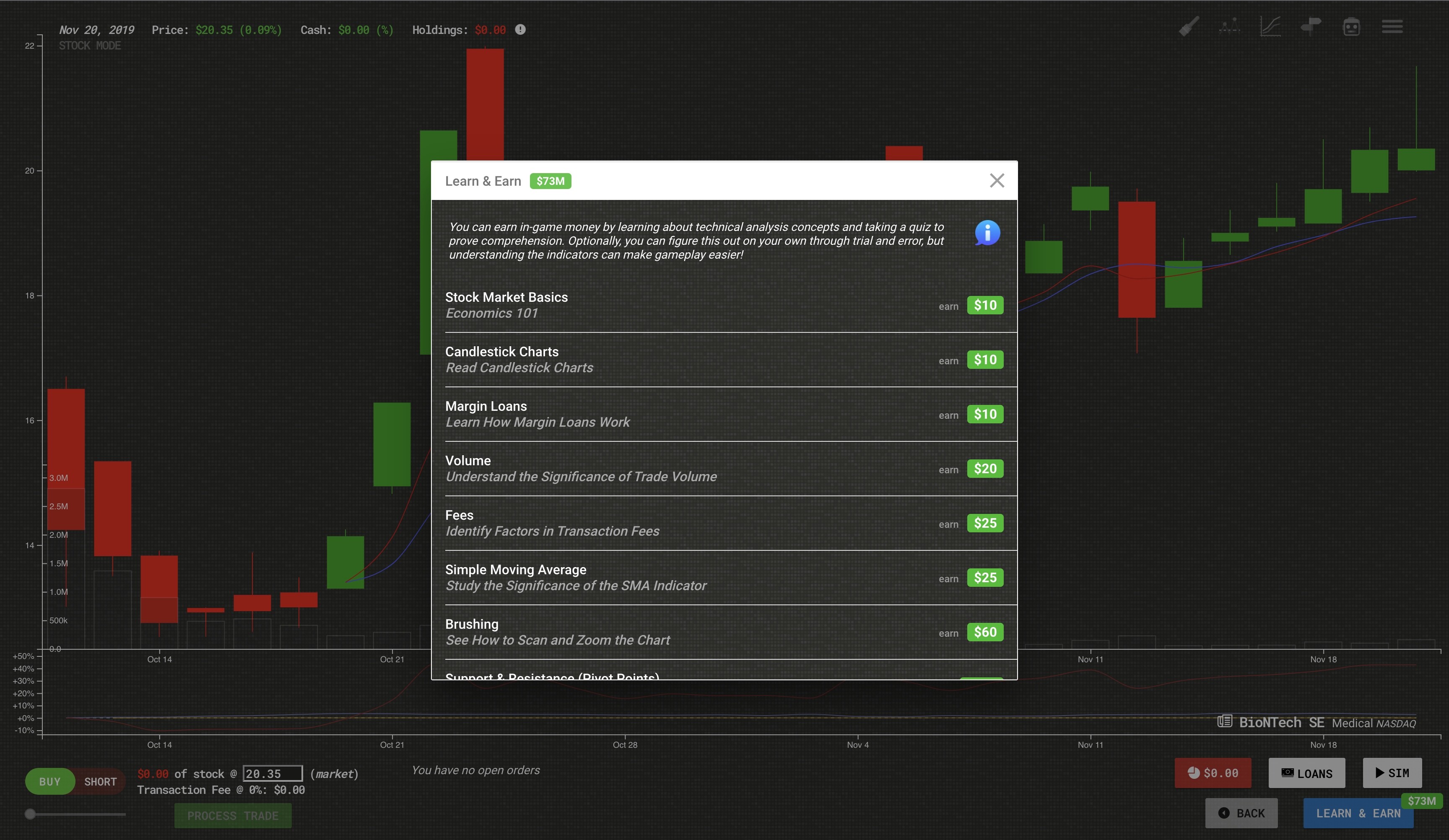The image size is (1449, 840).
Task: Select the drawing brush tool in the top toolbar
Action: [x=1188, y=26]
